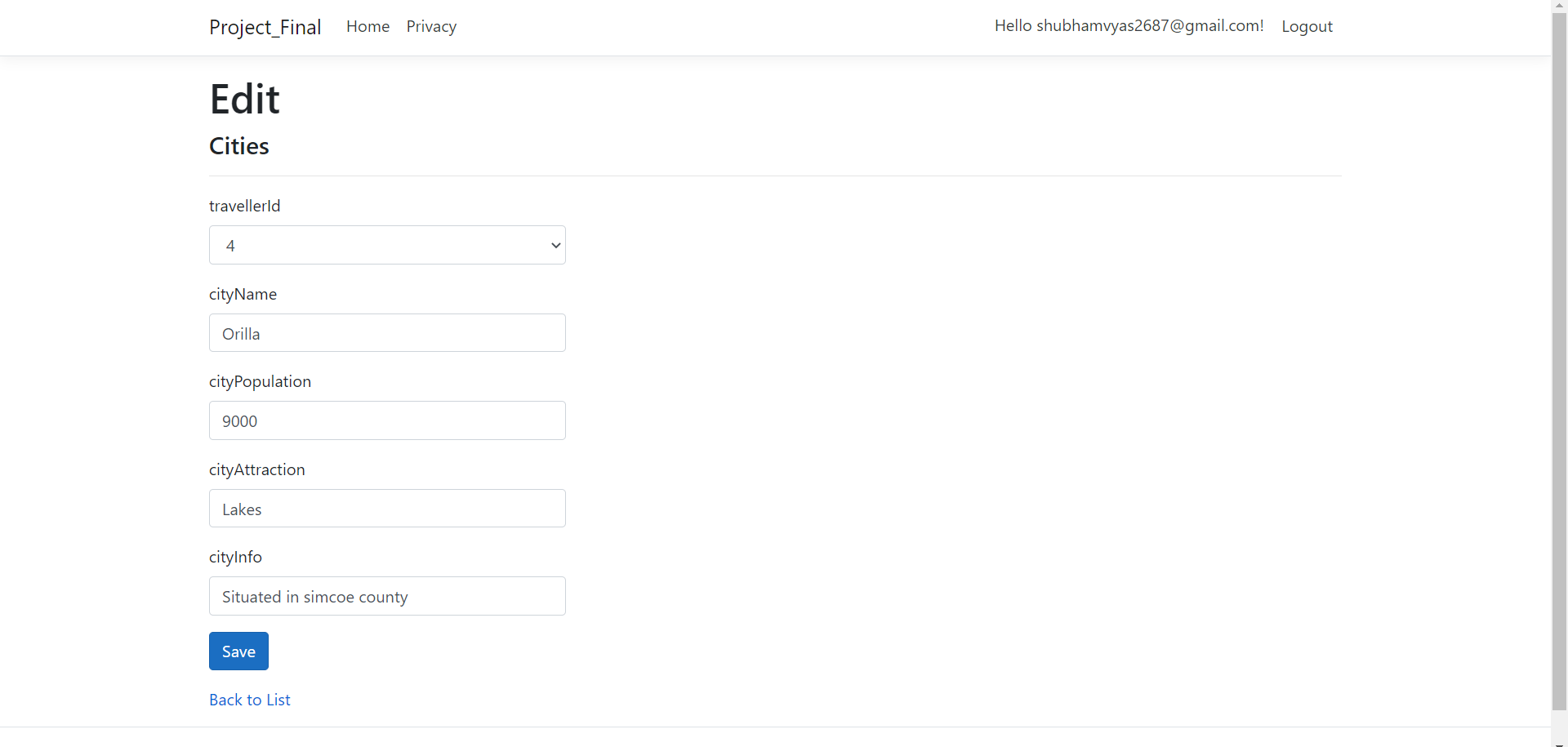Open the Privacy nav item
The image size is (1568, 747).
[431, 26]
